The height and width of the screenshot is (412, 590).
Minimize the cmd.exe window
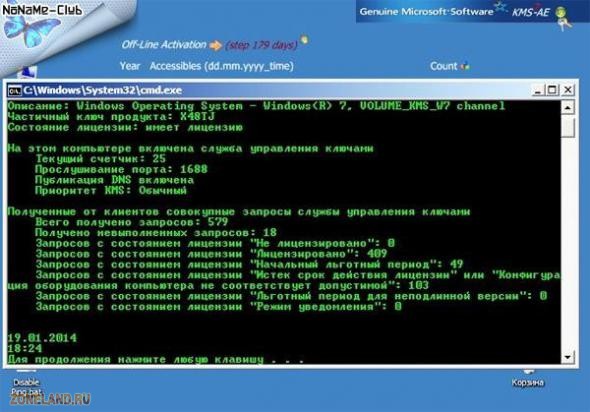click(x=538, y=90)
